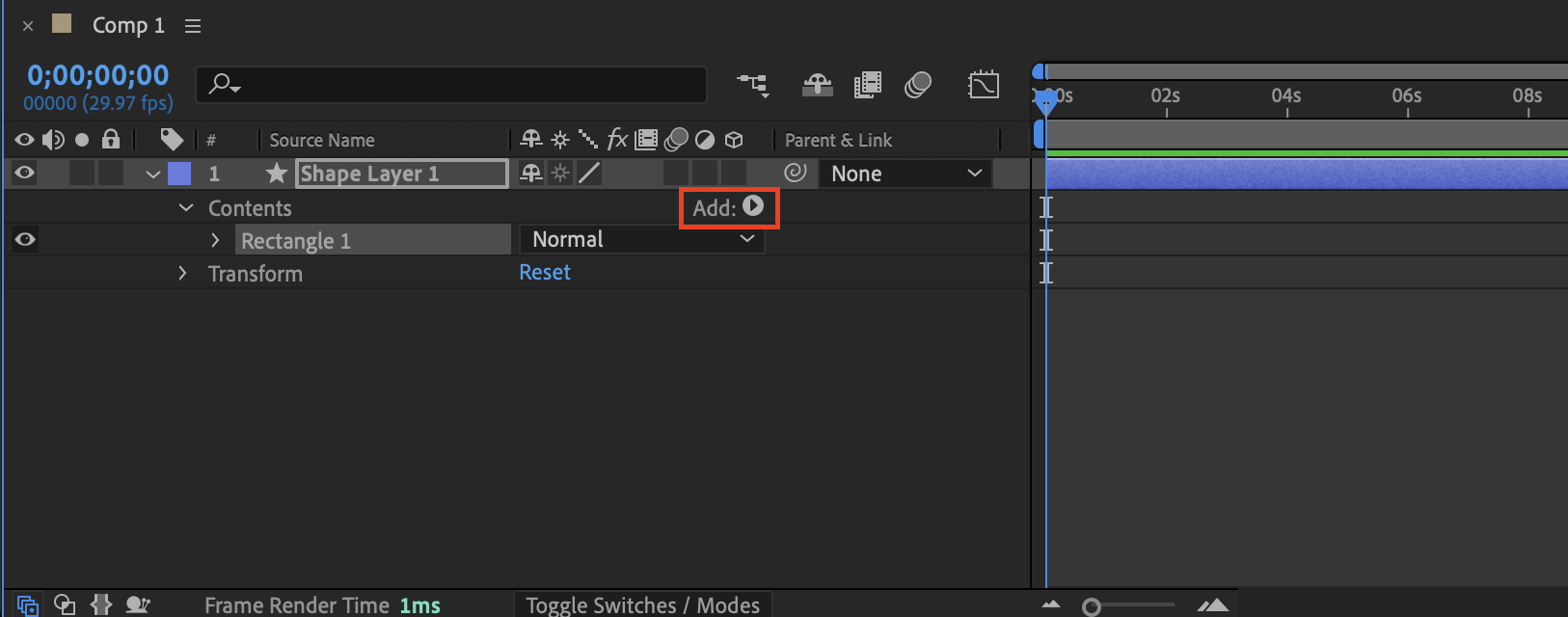
Task: Toggle Motion Blur box for Shape Layer 1
Action: pos(676,174)
